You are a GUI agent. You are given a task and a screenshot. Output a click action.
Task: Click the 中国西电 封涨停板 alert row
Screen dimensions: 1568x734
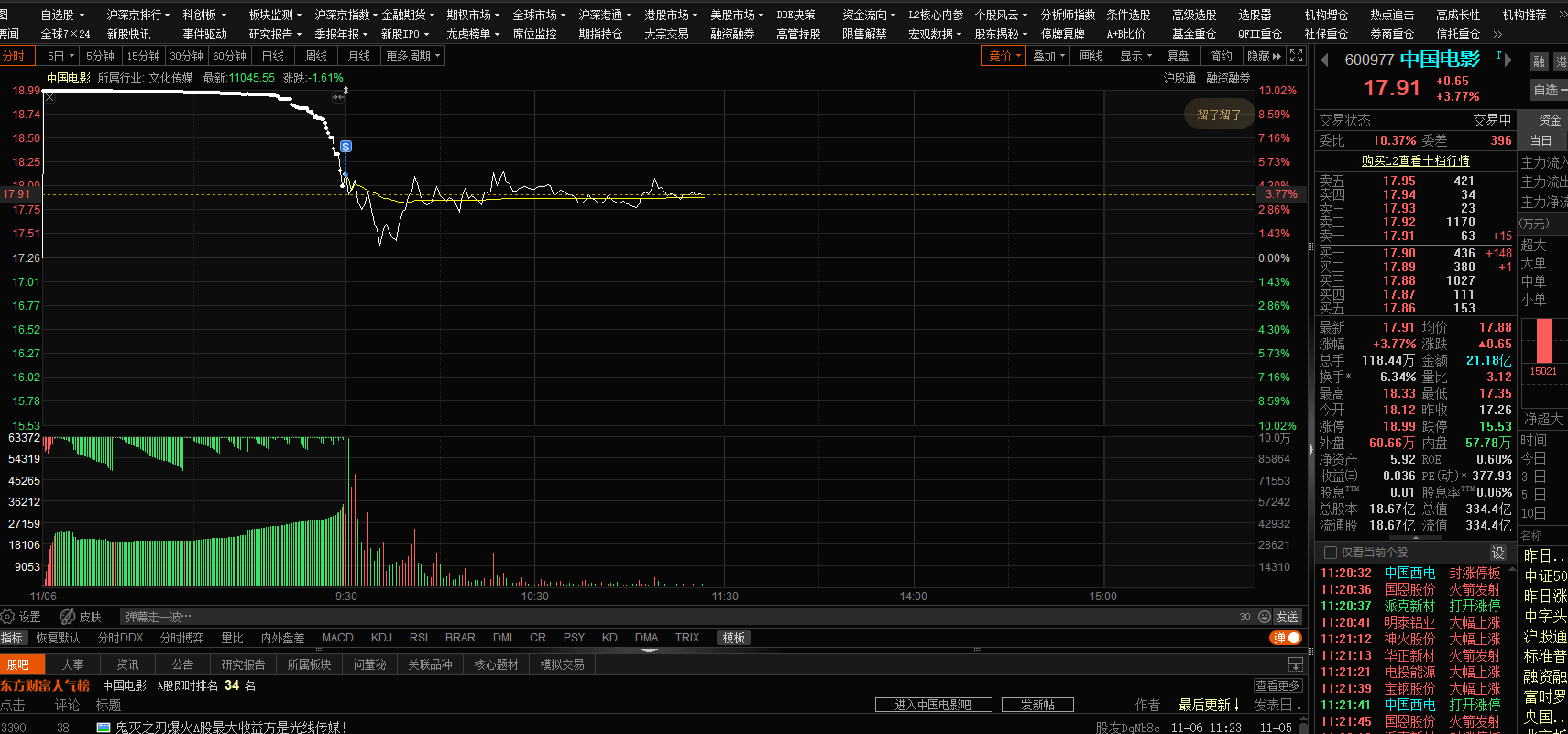[x=1410, y=573]
